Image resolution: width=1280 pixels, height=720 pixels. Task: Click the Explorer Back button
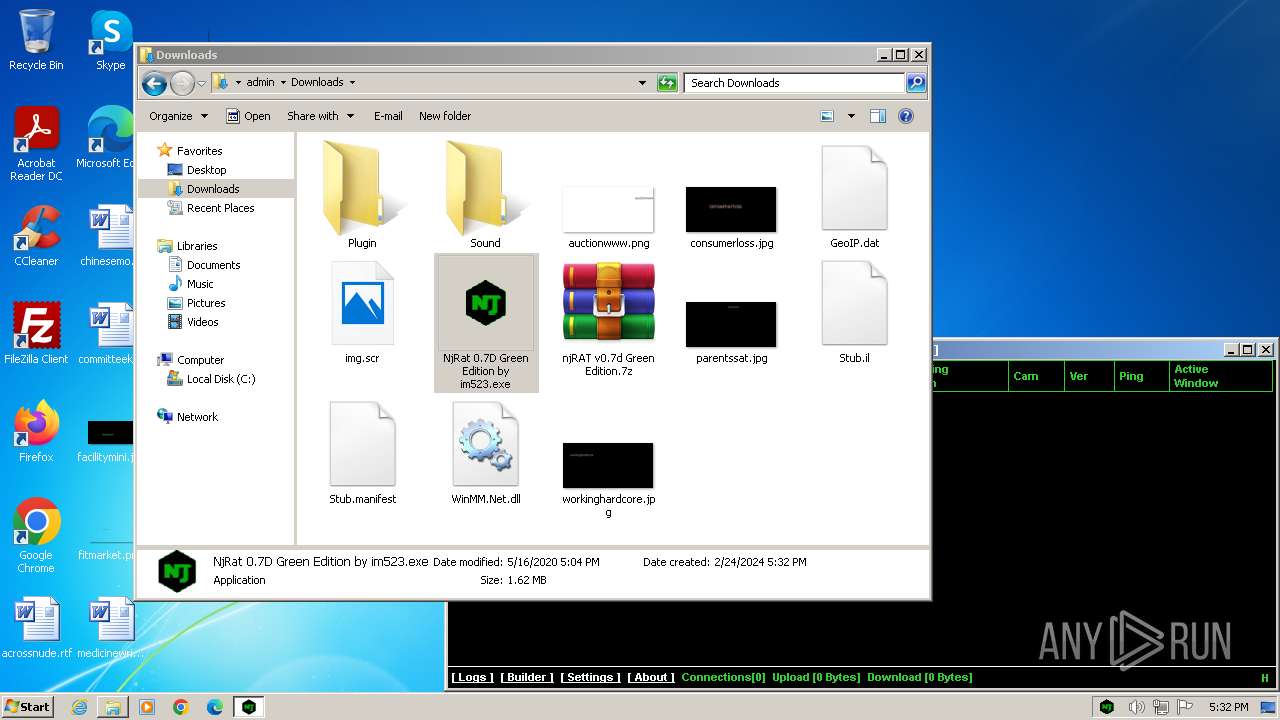tap(154, 83)
